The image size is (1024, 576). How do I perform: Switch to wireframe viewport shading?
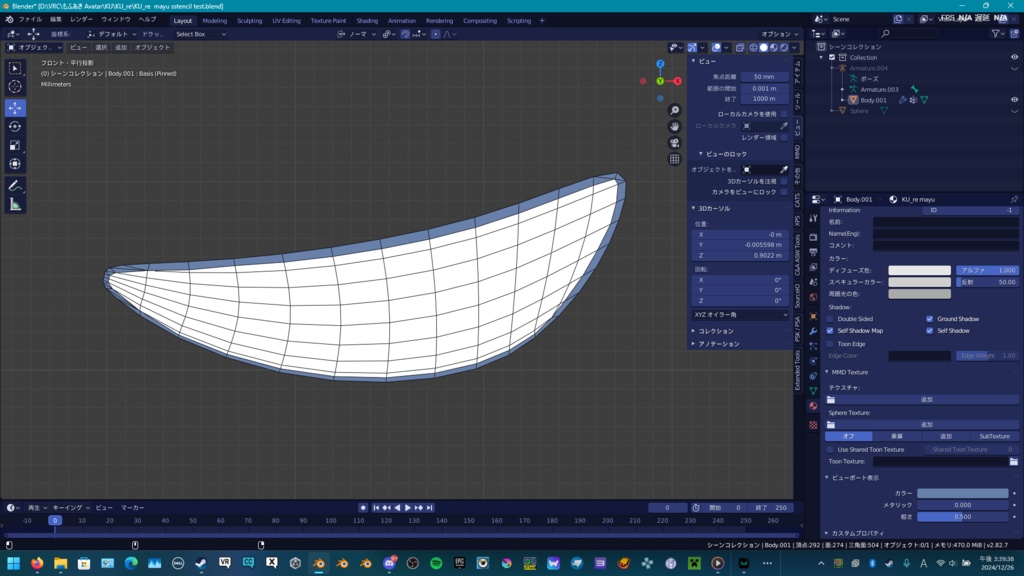754,48
